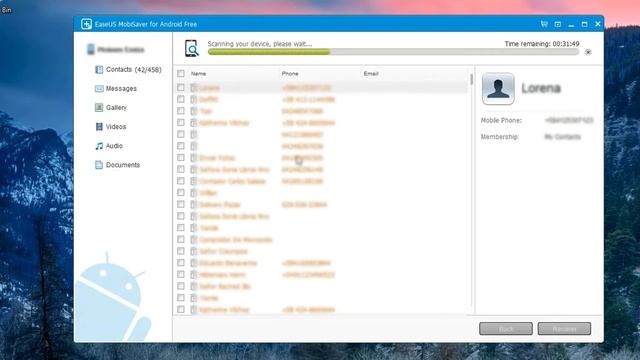Click the Membership field label
The height and width of the screenshot is (360, 640).
pos(500,137)
